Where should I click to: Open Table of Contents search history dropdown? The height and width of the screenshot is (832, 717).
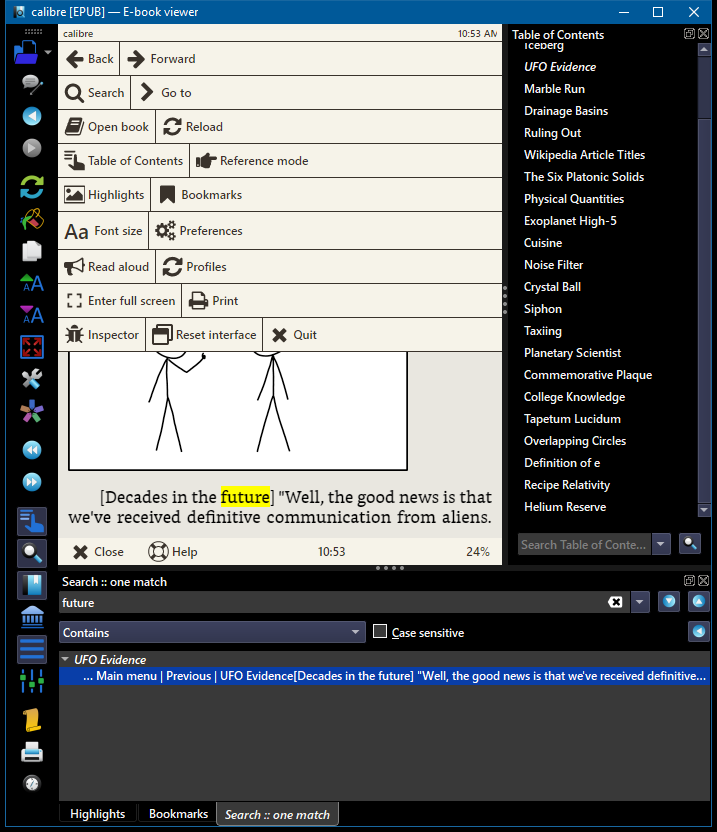(x=661, y=544)
